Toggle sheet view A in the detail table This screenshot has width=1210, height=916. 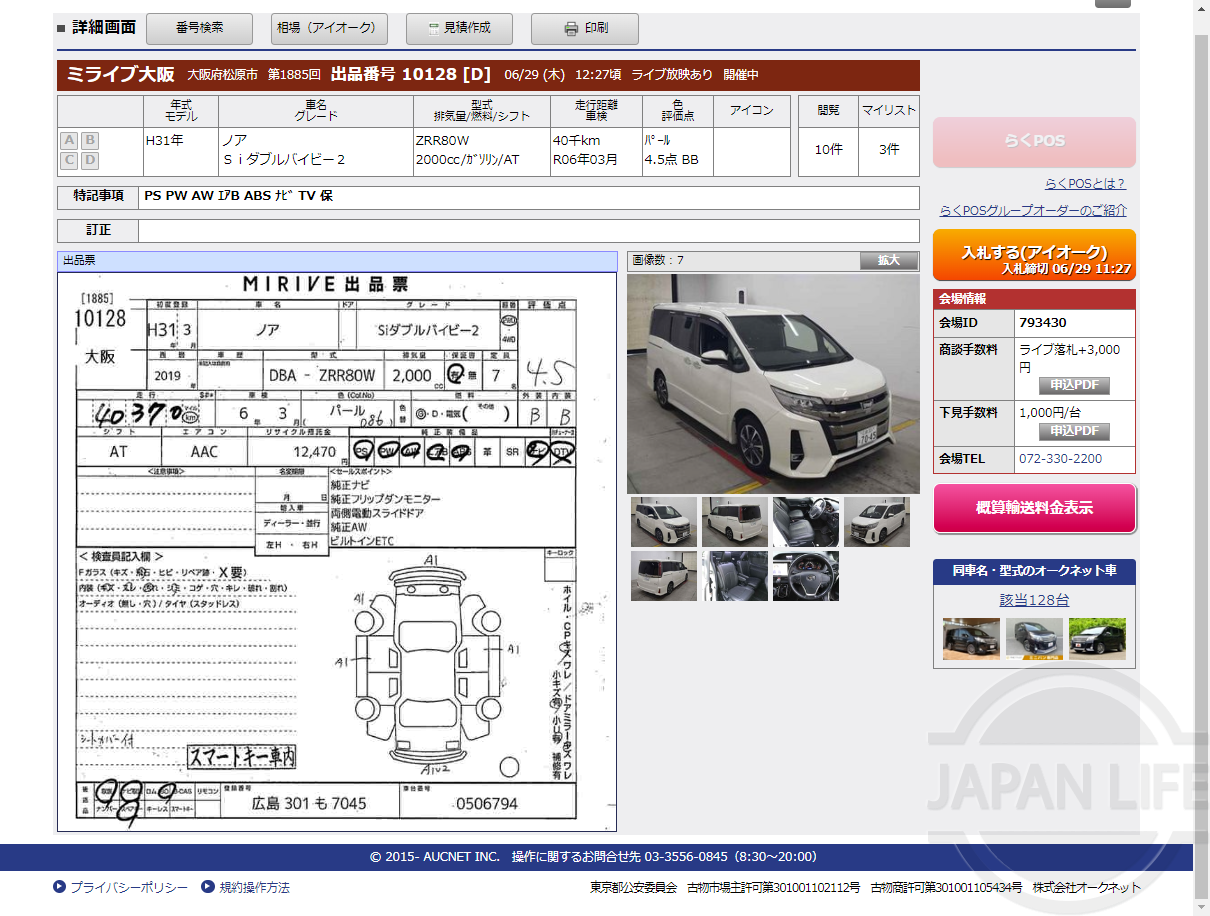pos(69,140)
